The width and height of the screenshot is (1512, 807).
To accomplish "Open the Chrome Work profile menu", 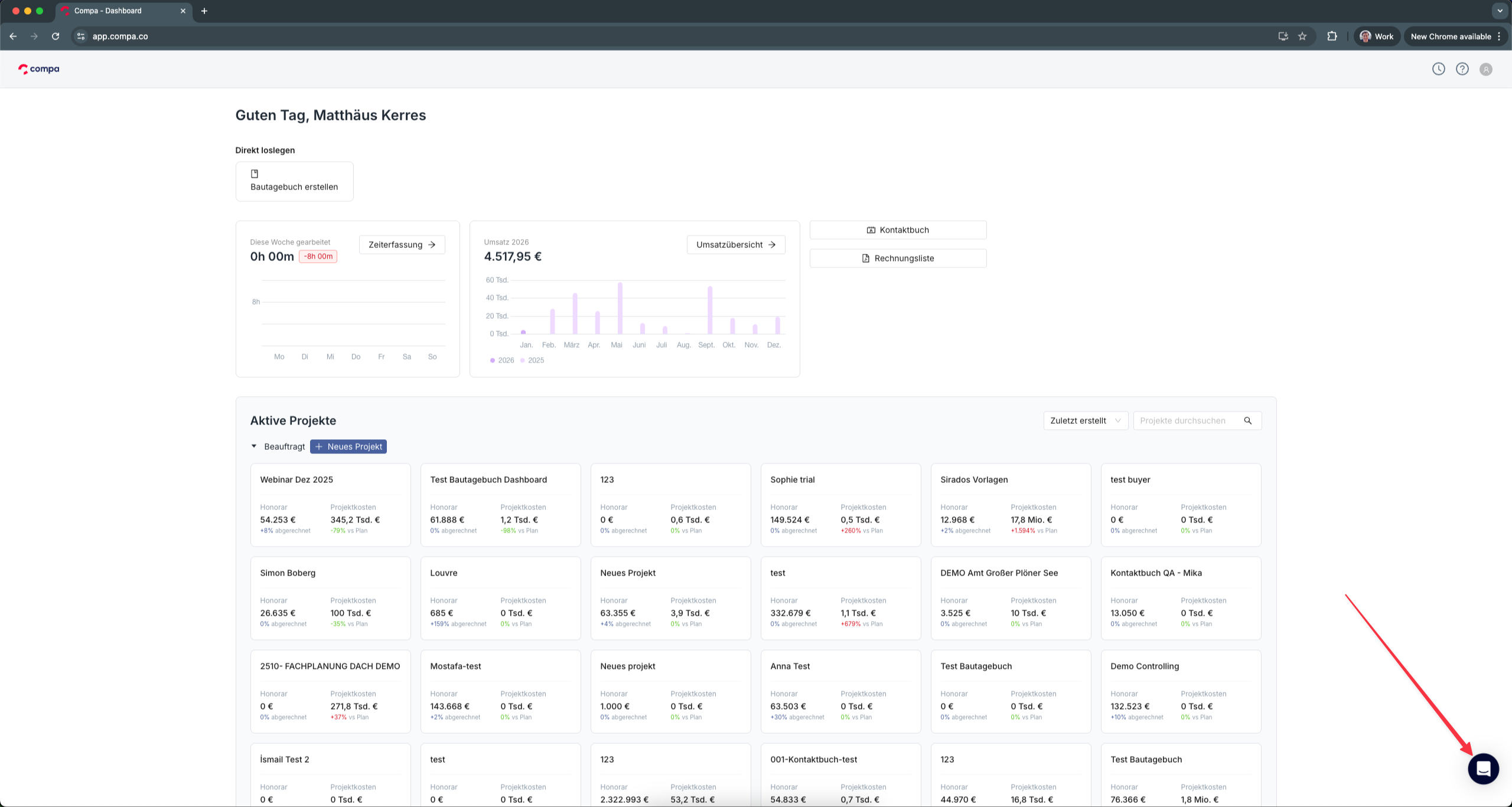I will [1376, 36].
